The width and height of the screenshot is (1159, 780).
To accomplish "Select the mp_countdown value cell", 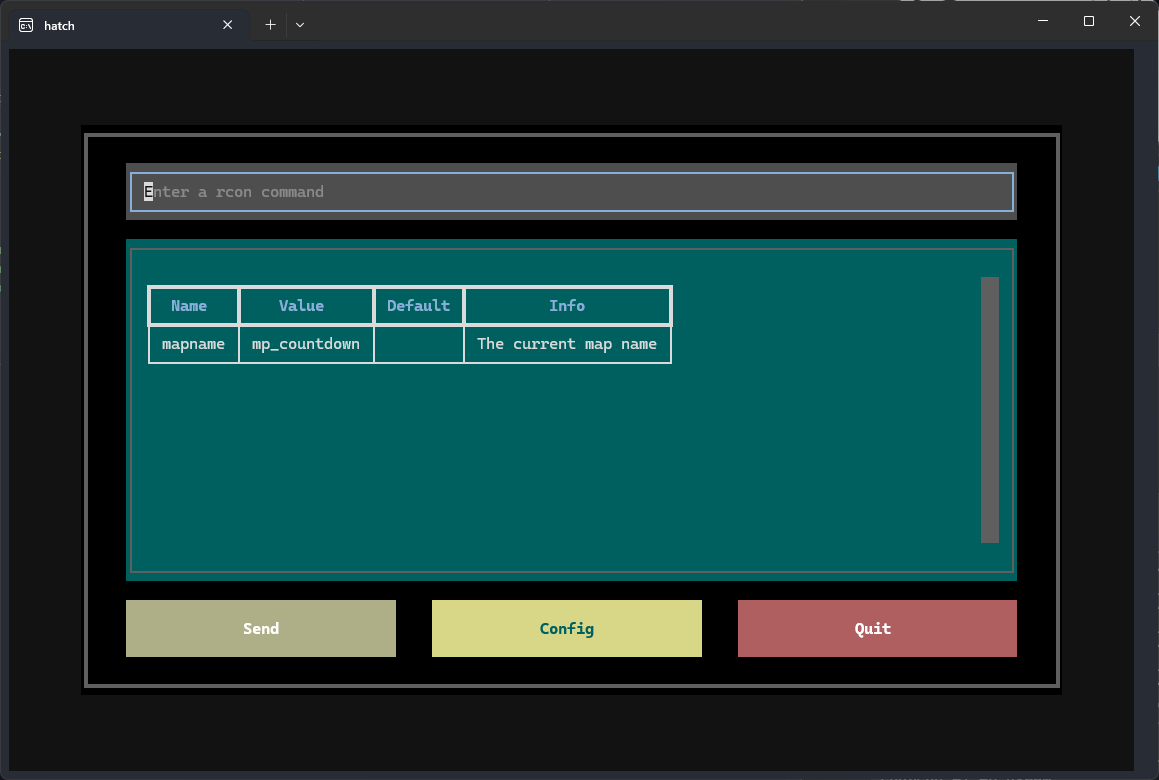I will 306,344.
